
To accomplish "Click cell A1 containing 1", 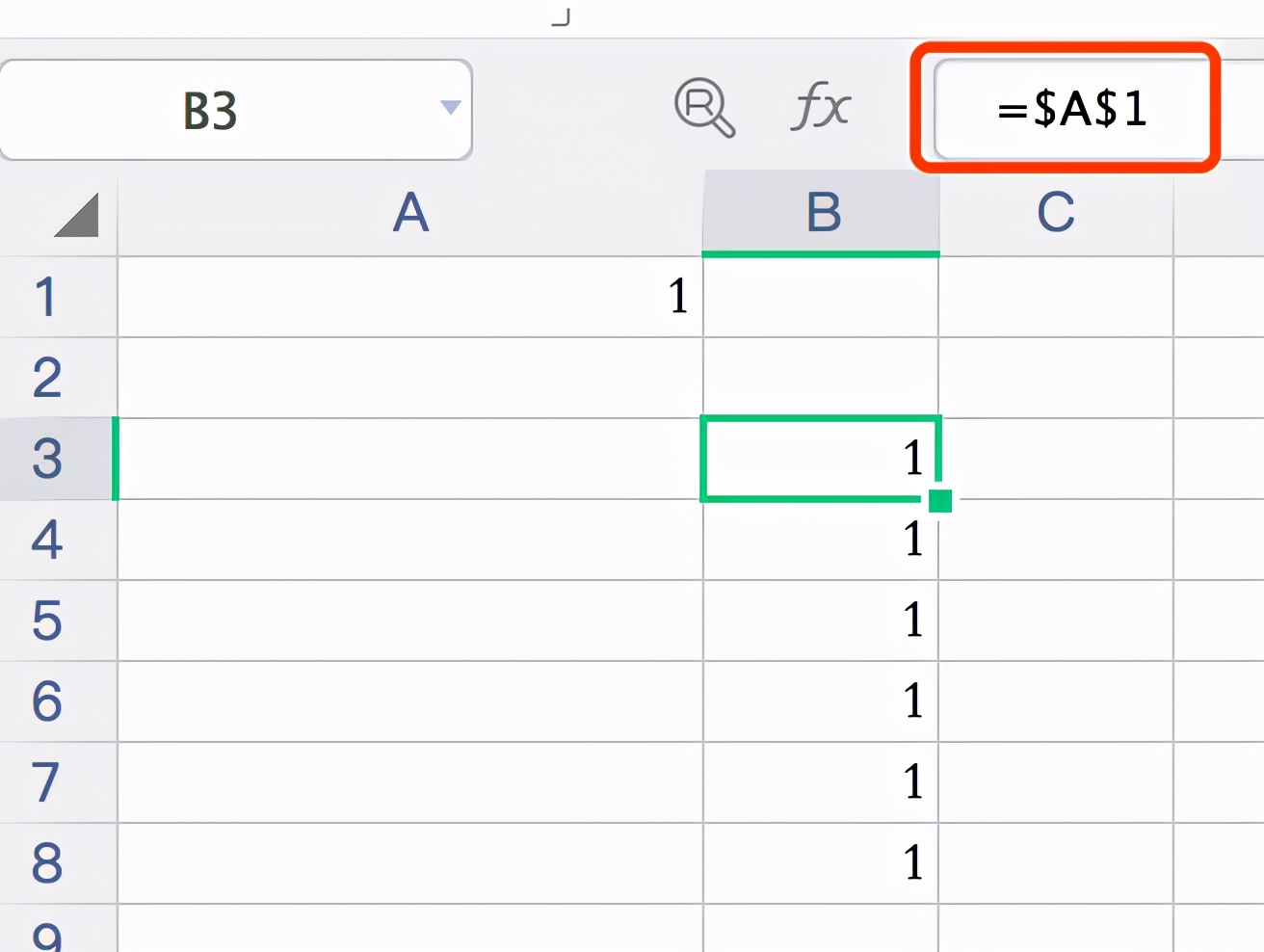I will click(x=410, y=297).
